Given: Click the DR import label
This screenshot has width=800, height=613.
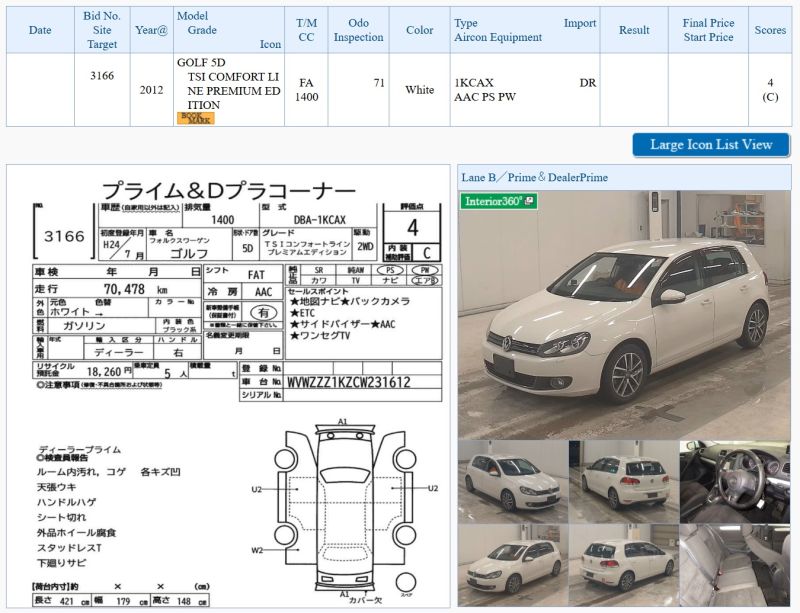Looking at the screenshot, I should point(588,83).
